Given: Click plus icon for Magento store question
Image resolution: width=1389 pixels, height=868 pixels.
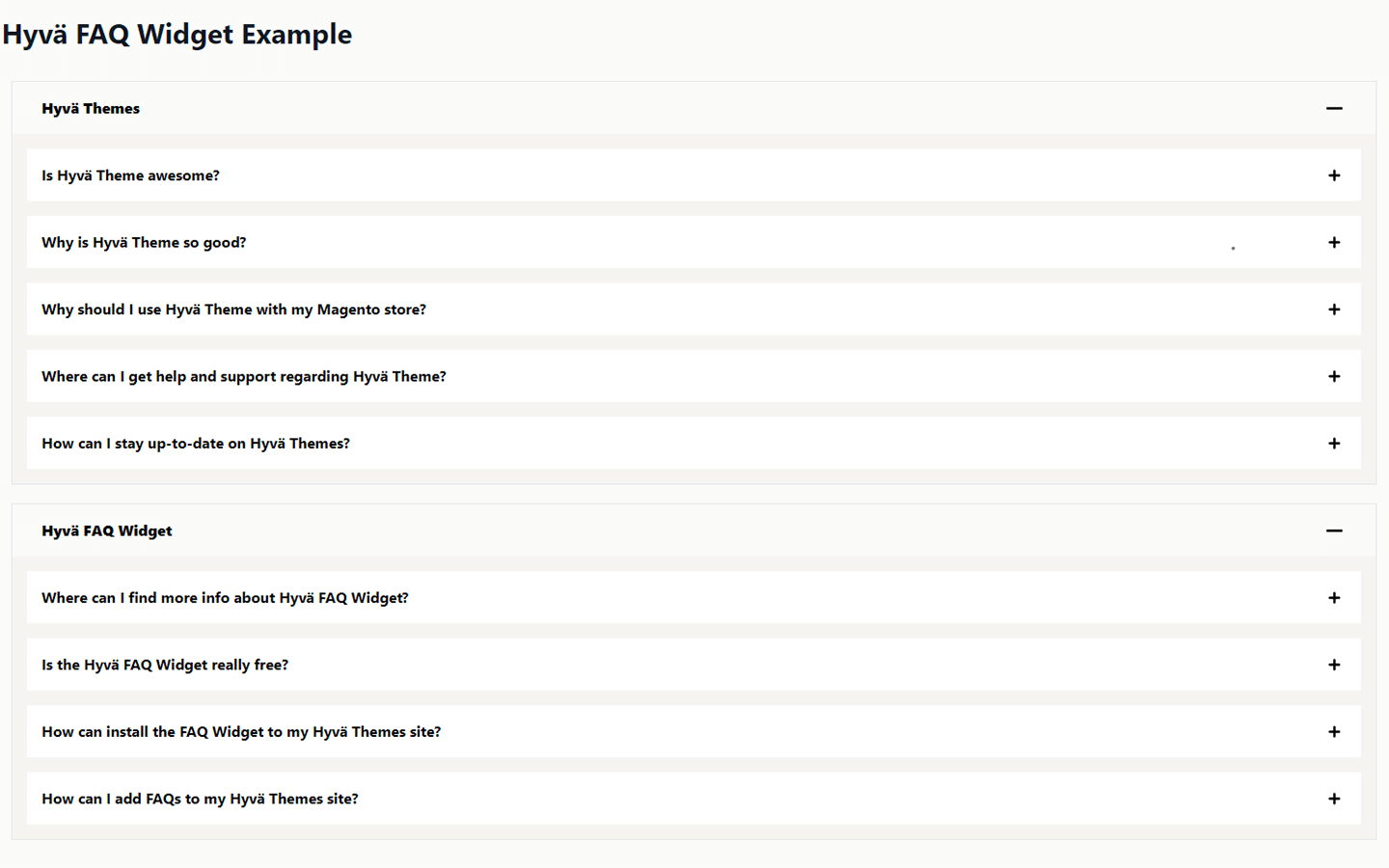Looking at the screenshot, I should coord(1334,310).
